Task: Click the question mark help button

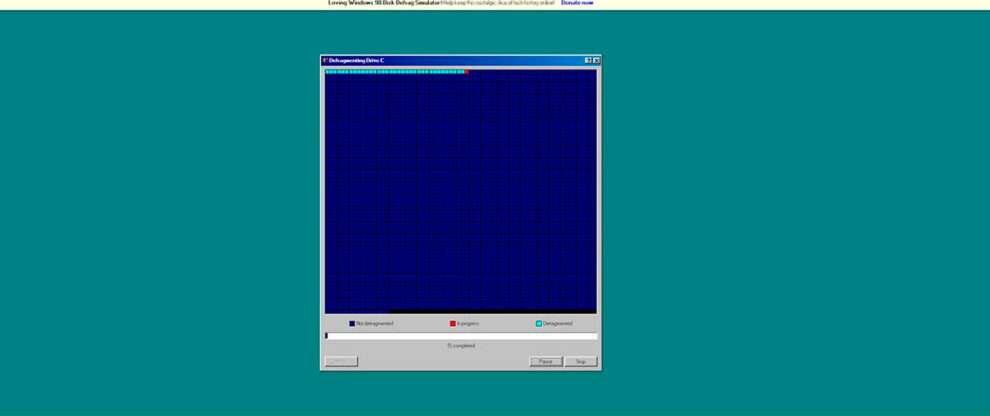Action: [x=588, y=61]
